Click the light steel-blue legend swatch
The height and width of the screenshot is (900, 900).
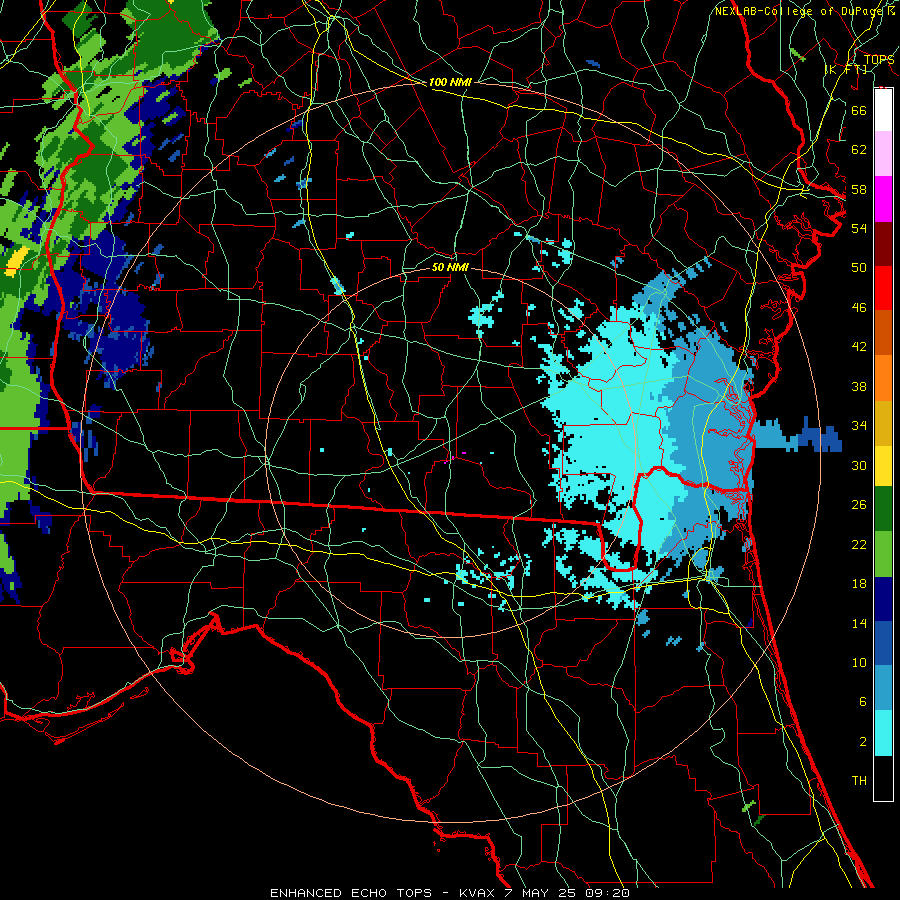[883, 688]
